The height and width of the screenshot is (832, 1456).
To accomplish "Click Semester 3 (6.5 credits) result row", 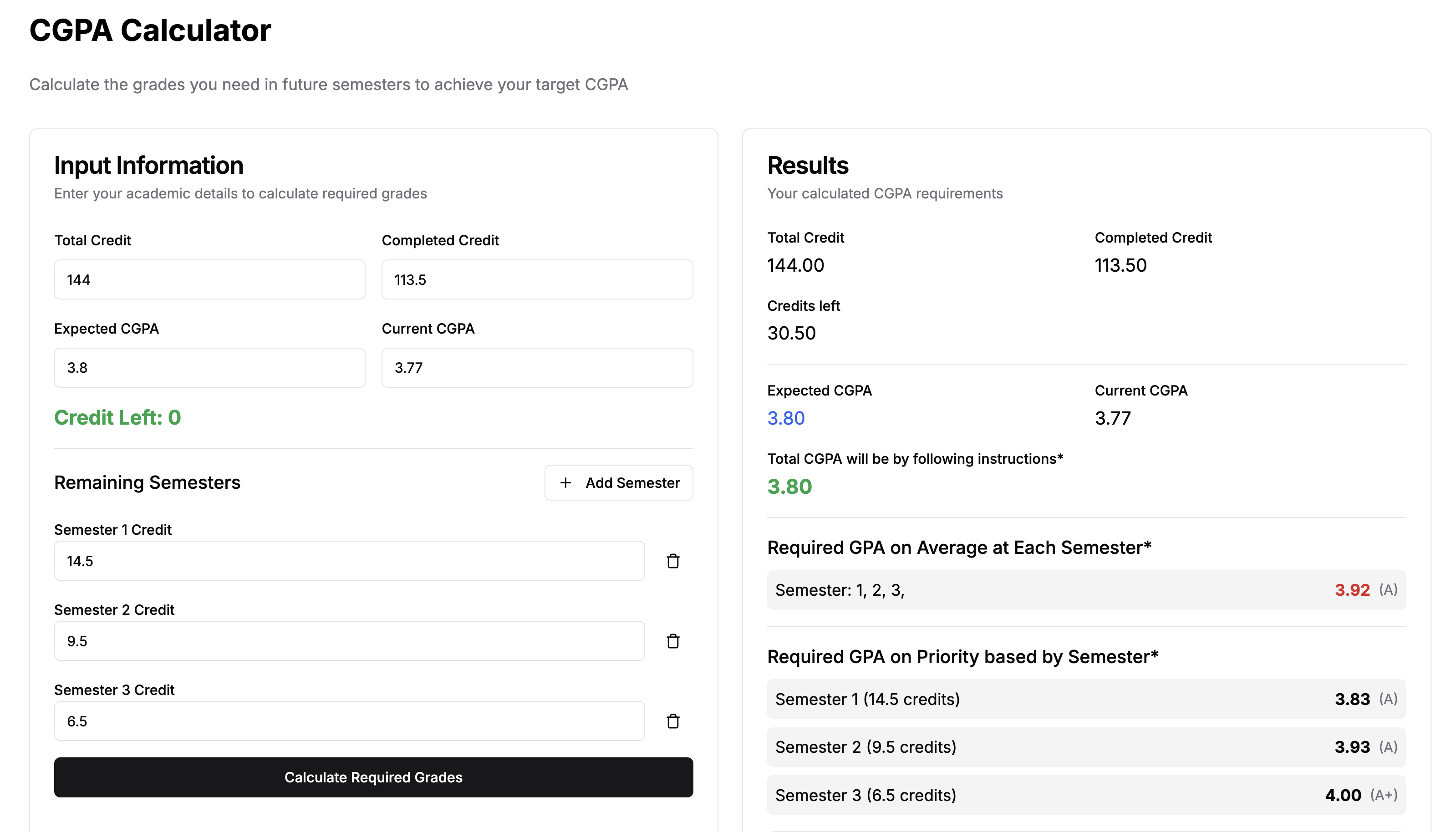I will click(x=1086, y=795).
